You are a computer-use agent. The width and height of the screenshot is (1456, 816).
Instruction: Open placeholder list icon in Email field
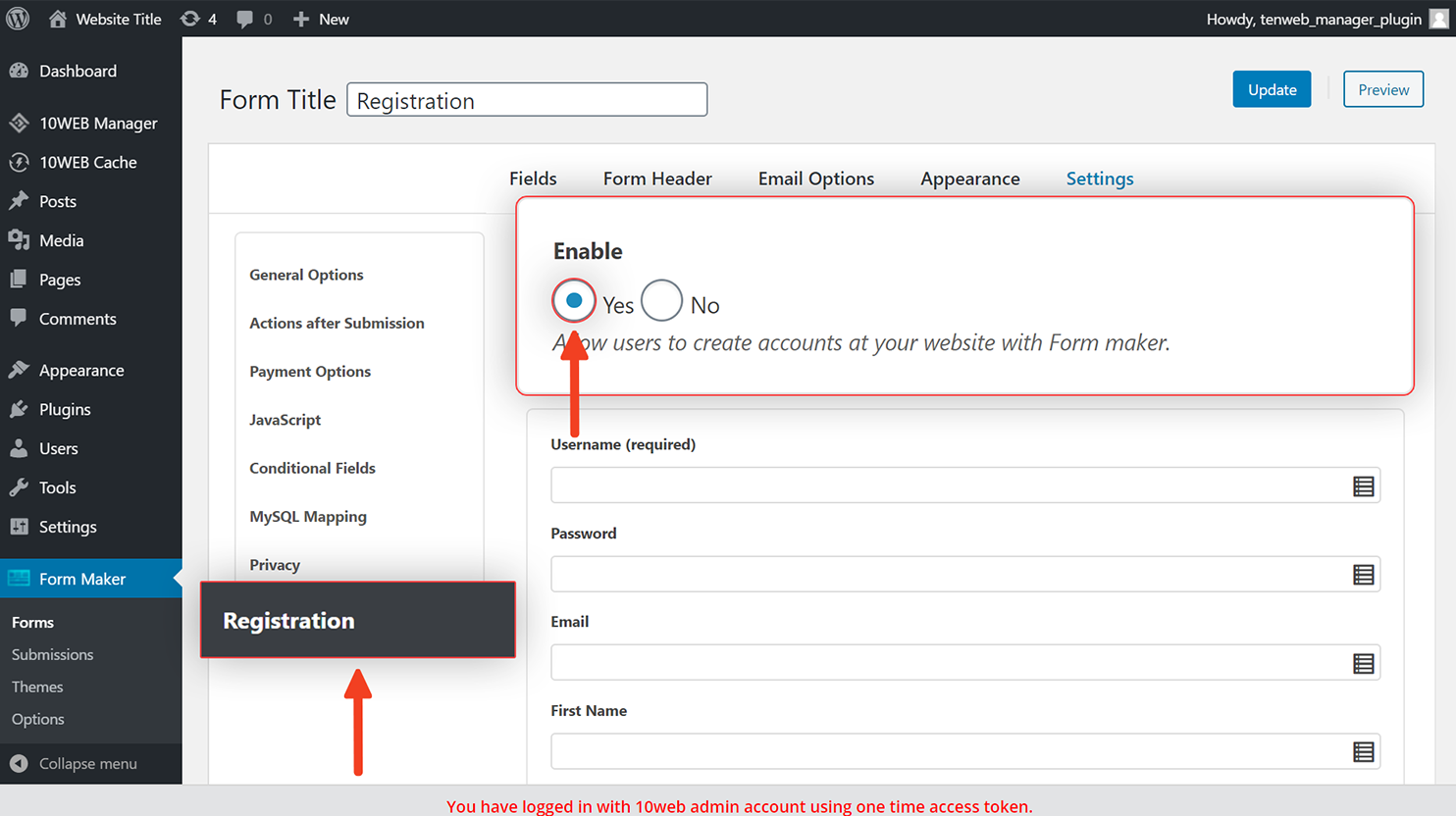tap(1363, 663)
